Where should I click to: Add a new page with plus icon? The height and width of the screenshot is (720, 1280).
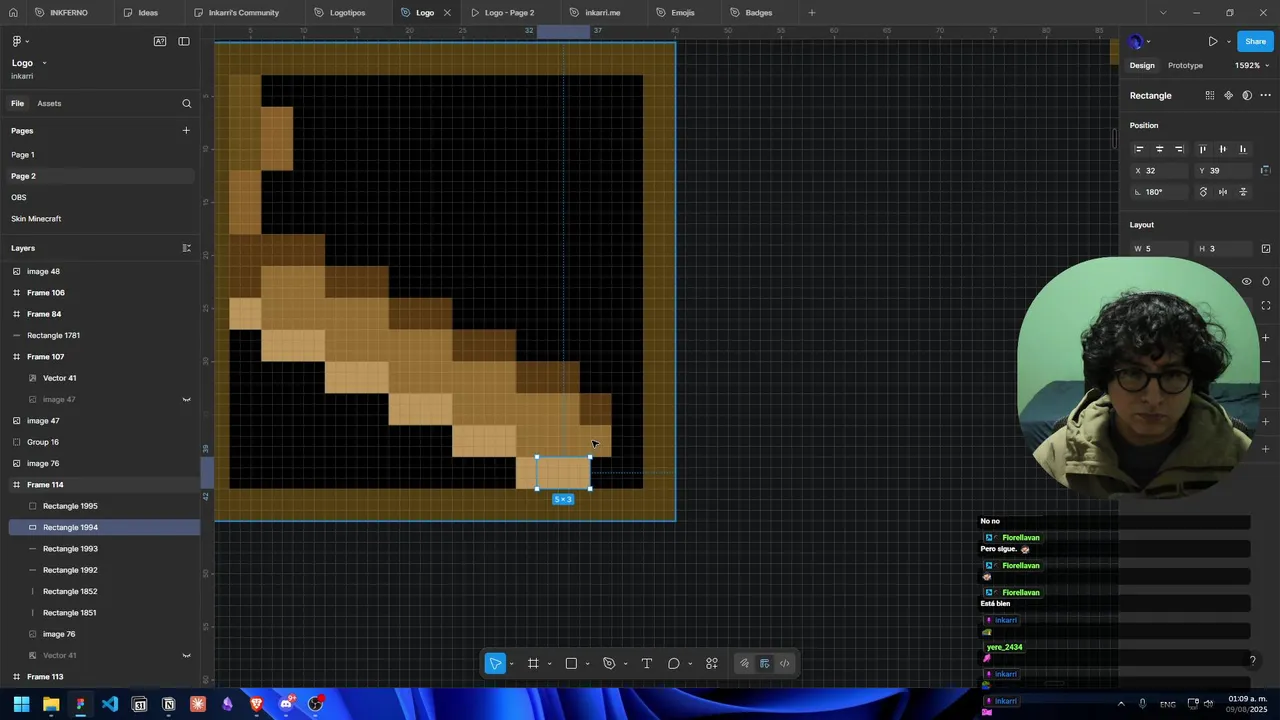coord(186,130)
